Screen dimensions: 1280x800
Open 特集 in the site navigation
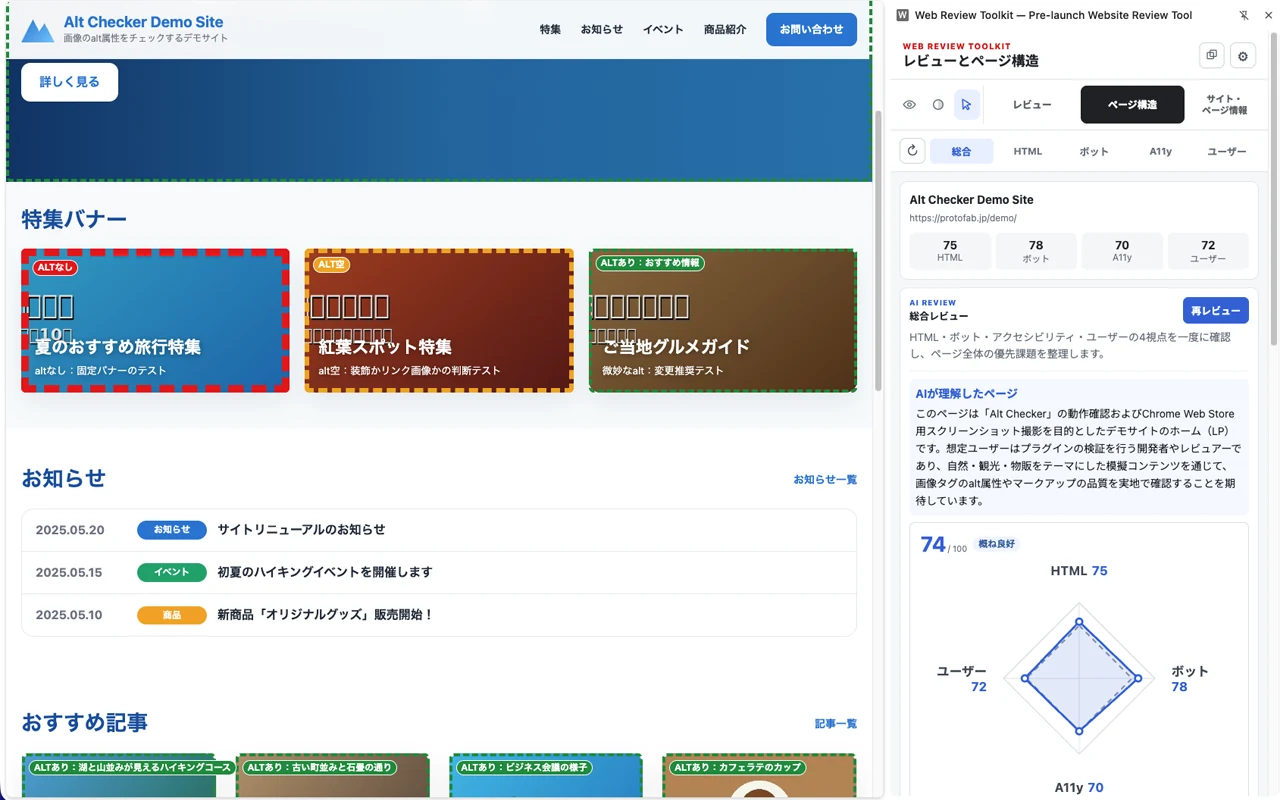pos(550,30)
